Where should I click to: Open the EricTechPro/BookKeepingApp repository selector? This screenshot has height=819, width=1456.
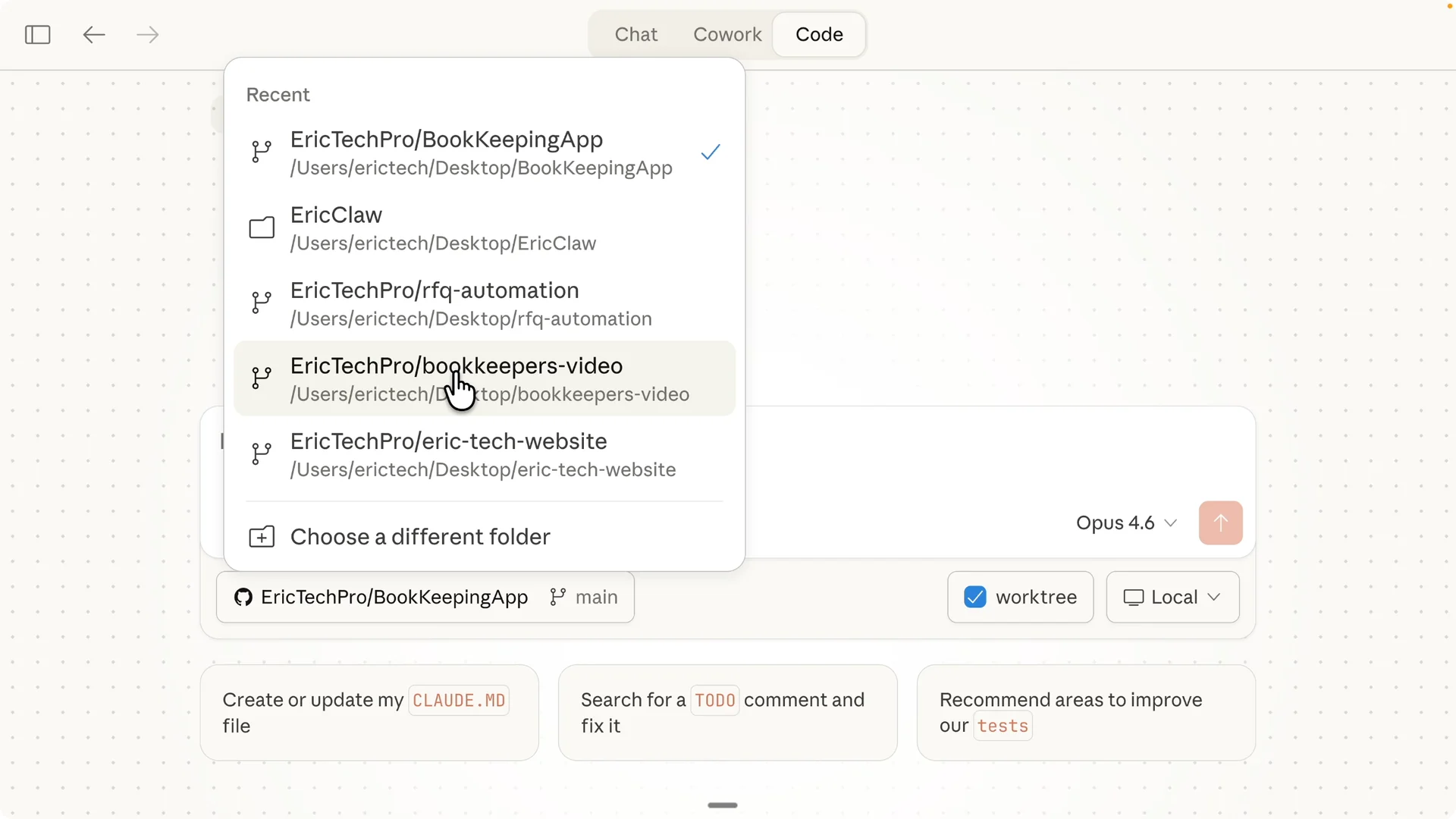394,598
